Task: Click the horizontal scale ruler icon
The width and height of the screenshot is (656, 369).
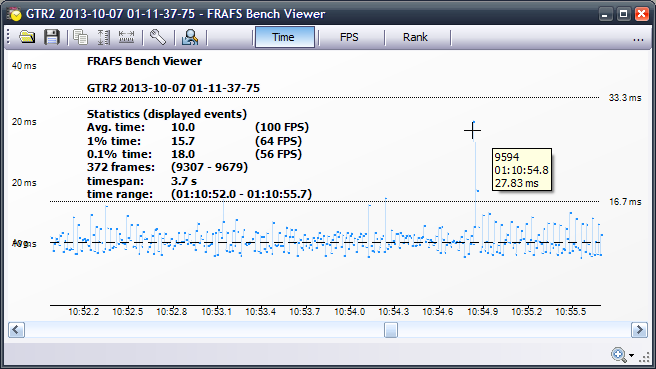Action: tap(126, 37)
